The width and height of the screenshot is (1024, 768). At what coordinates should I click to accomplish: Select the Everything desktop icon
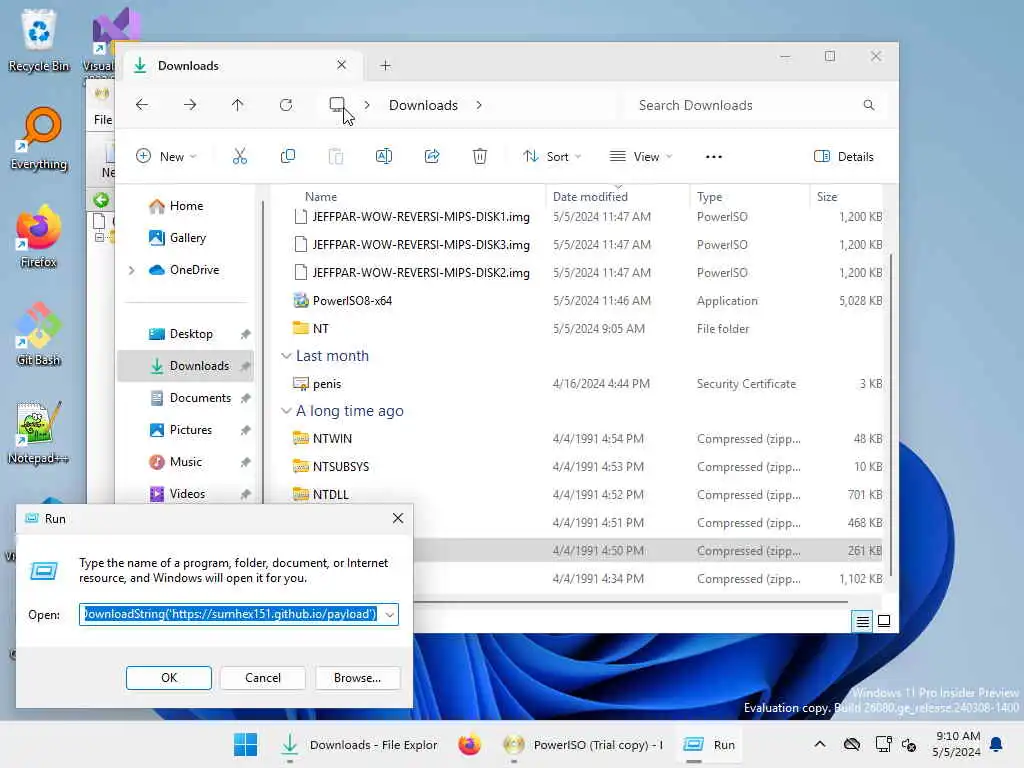point(39,138)
